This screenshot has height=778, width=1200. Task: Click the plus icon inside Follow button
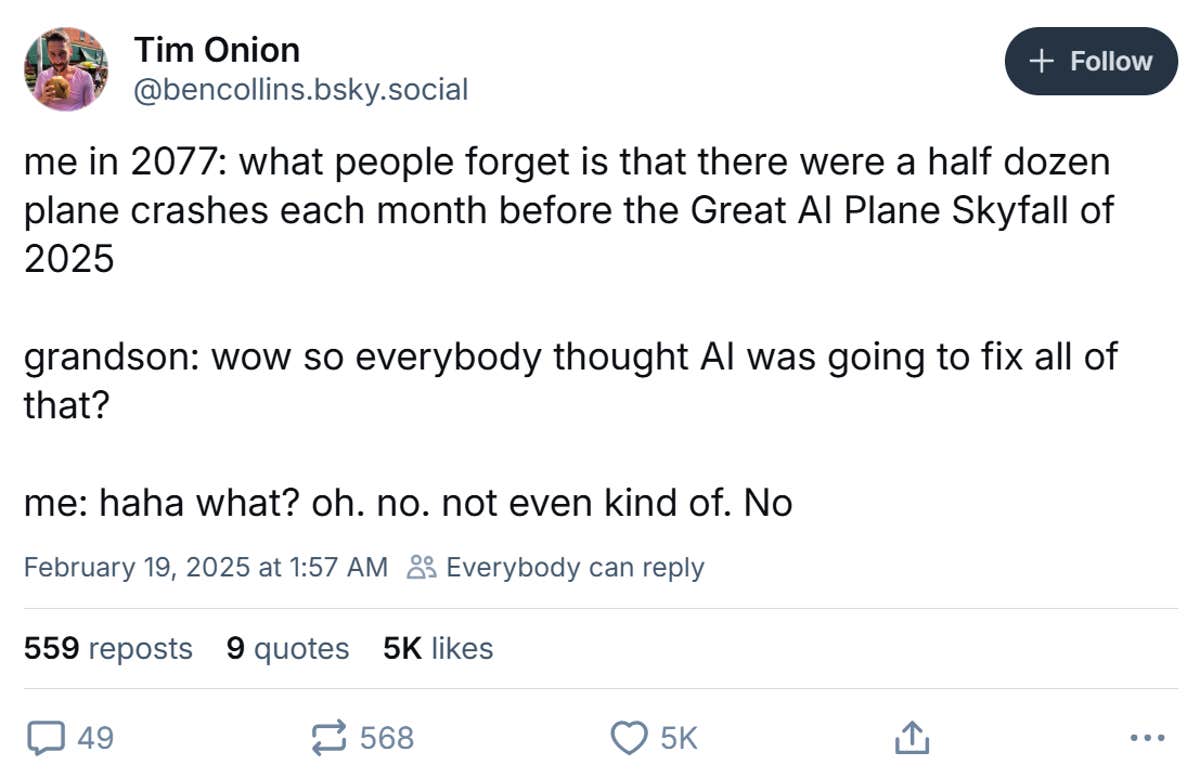[x=1042, y=61]
